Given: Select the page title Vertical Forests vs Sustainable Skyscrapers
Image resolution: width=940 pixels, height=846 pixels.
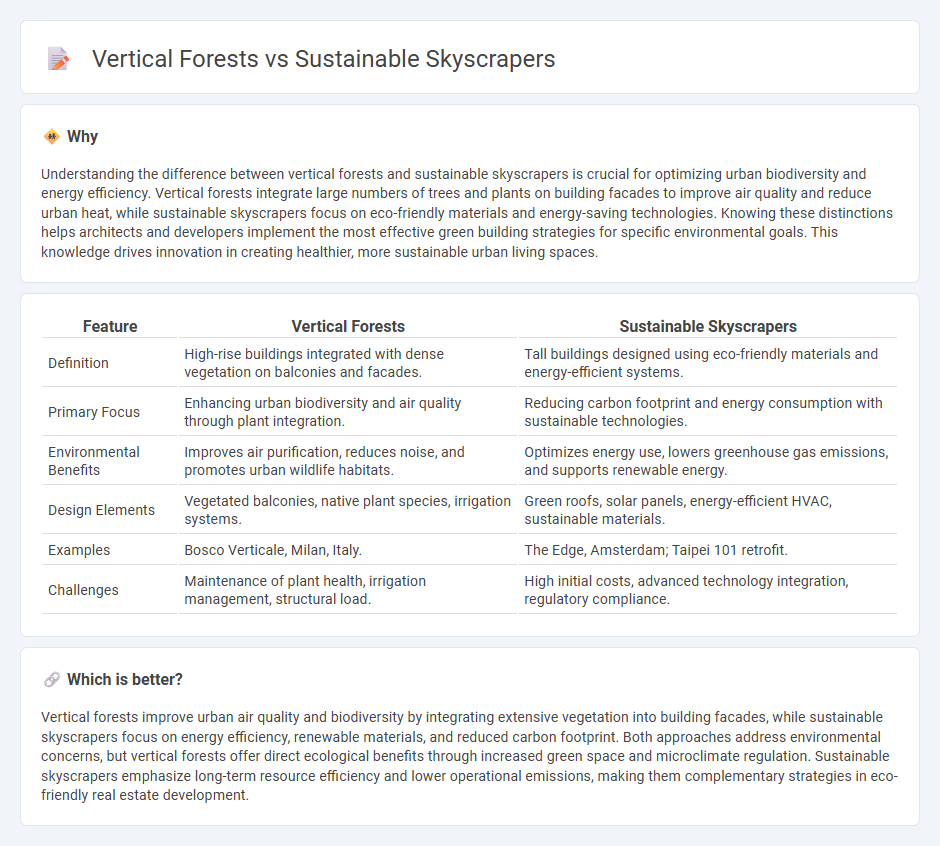Looking at the screenshot, I should click(324, 59).
